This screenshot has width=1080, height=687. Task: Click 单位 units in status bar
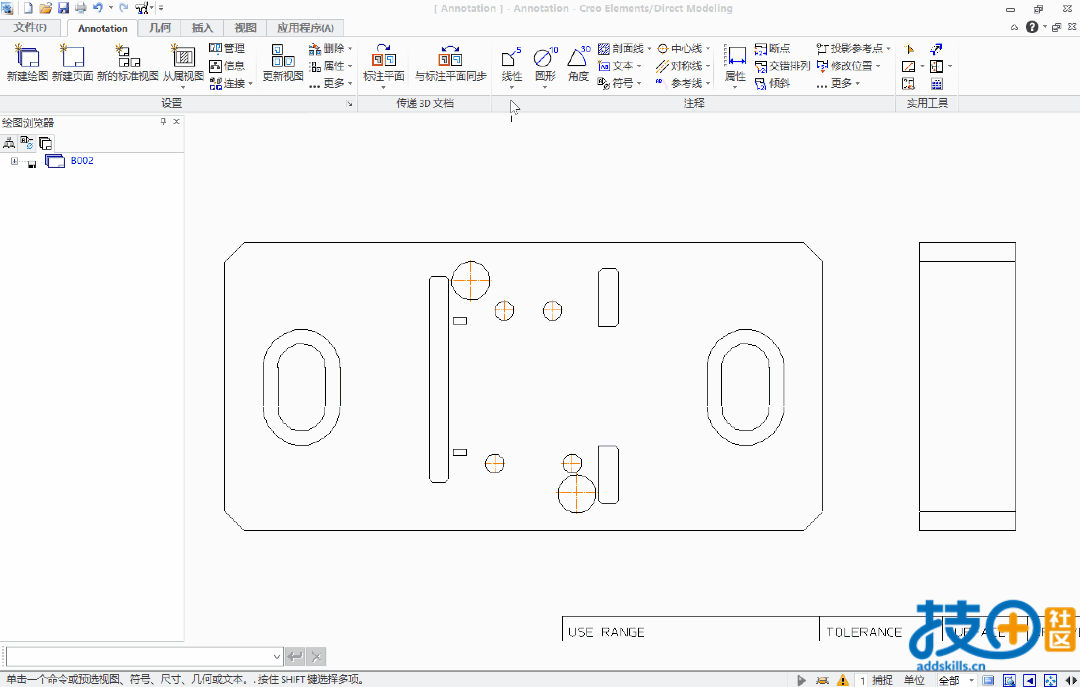click(914, 680)
